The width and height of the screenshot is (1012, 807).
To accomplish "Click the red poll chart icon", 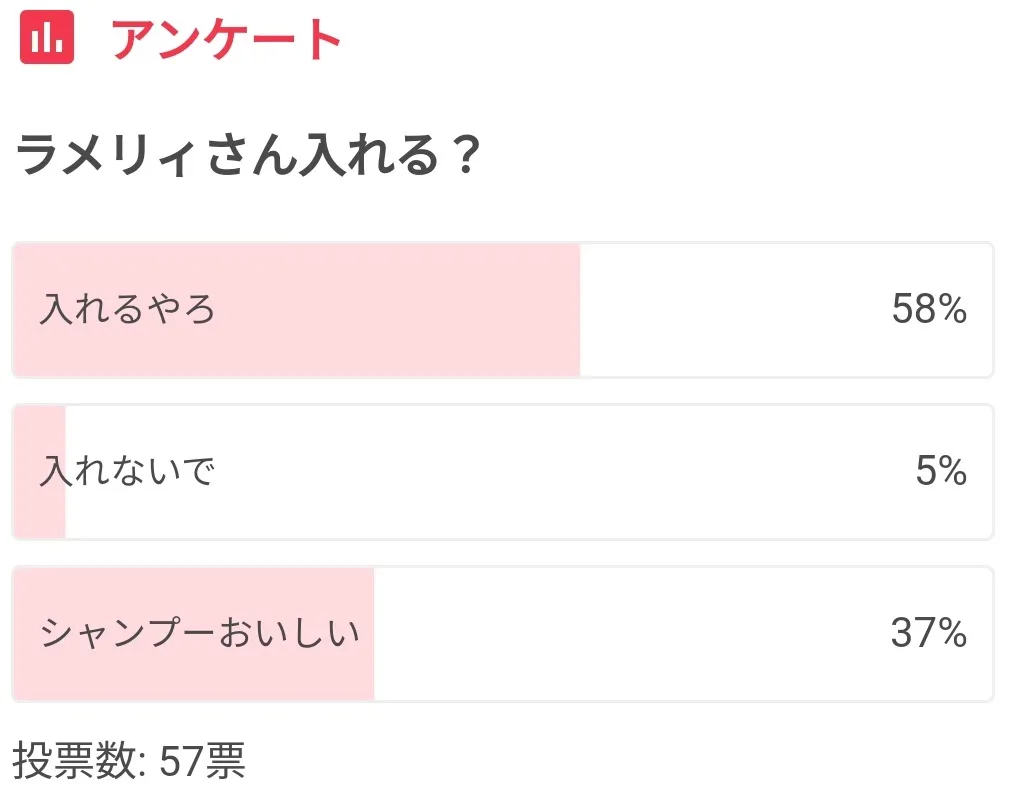I will [47, 38].
